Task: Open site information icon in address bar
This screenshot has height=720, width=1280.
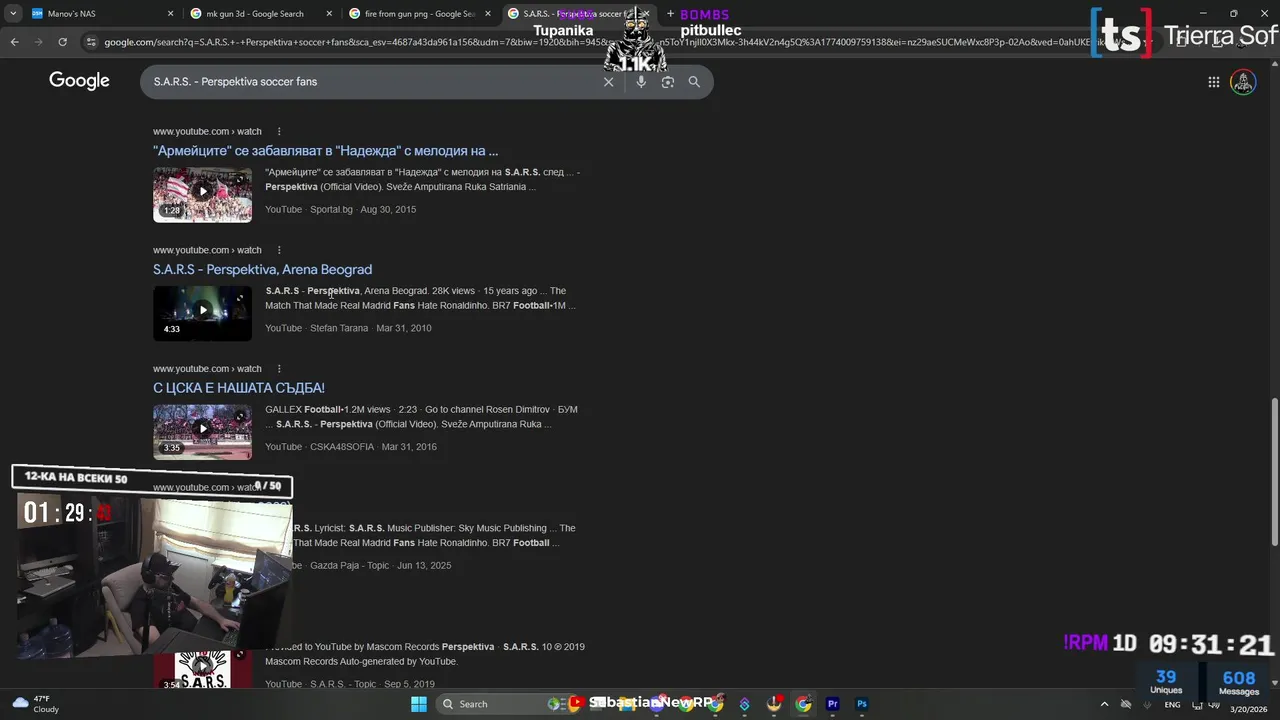Action: [x=91, y=42]
